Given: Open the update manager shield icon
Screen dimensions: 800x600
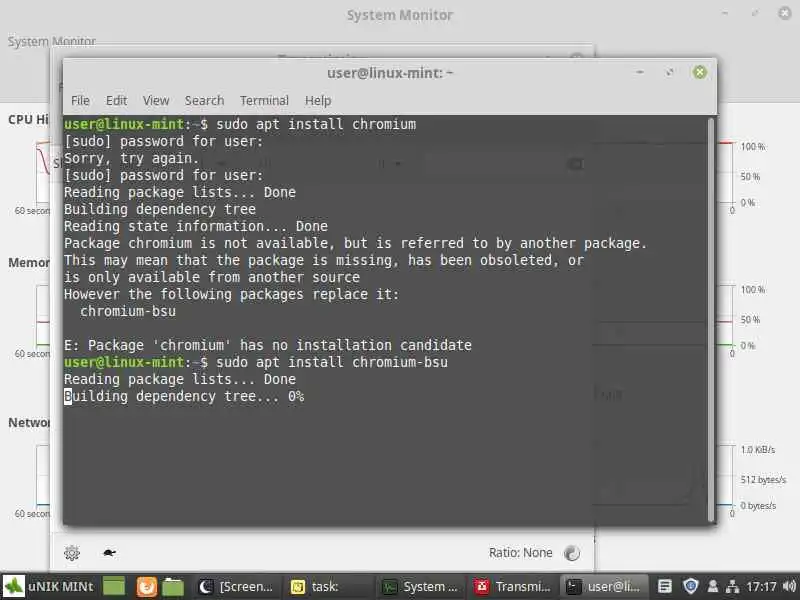Looking at the screenshot, I should [x=691, y=587].
